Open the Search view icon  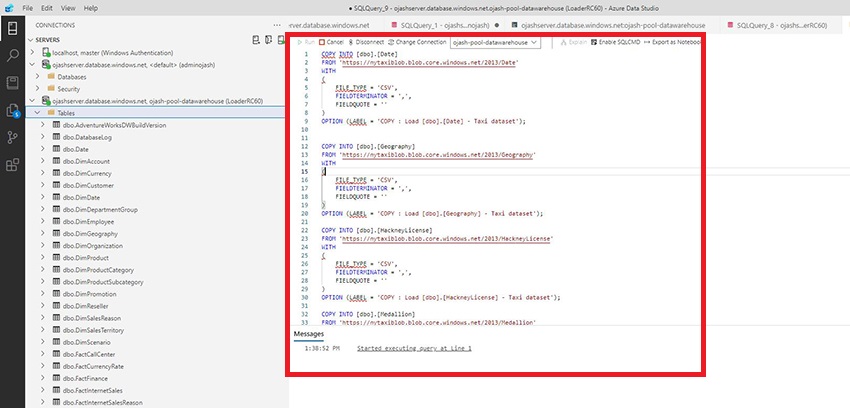coord(12,55)
